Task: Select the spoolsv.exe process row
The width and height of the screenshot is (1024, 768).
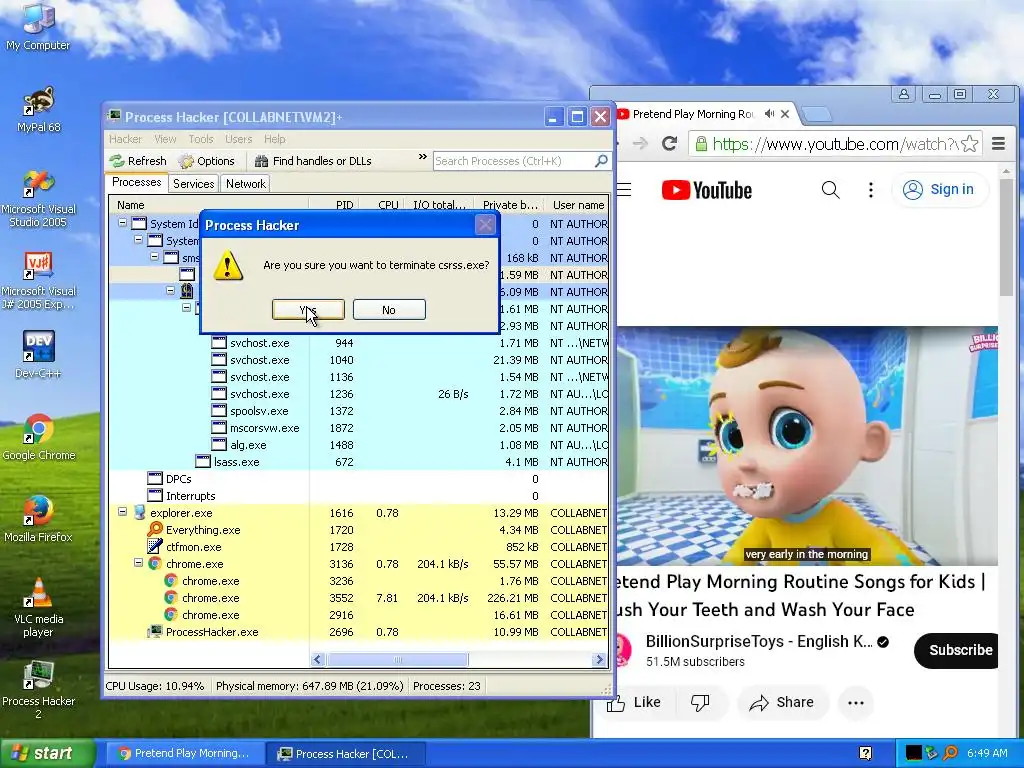Action: coord(358,411)
